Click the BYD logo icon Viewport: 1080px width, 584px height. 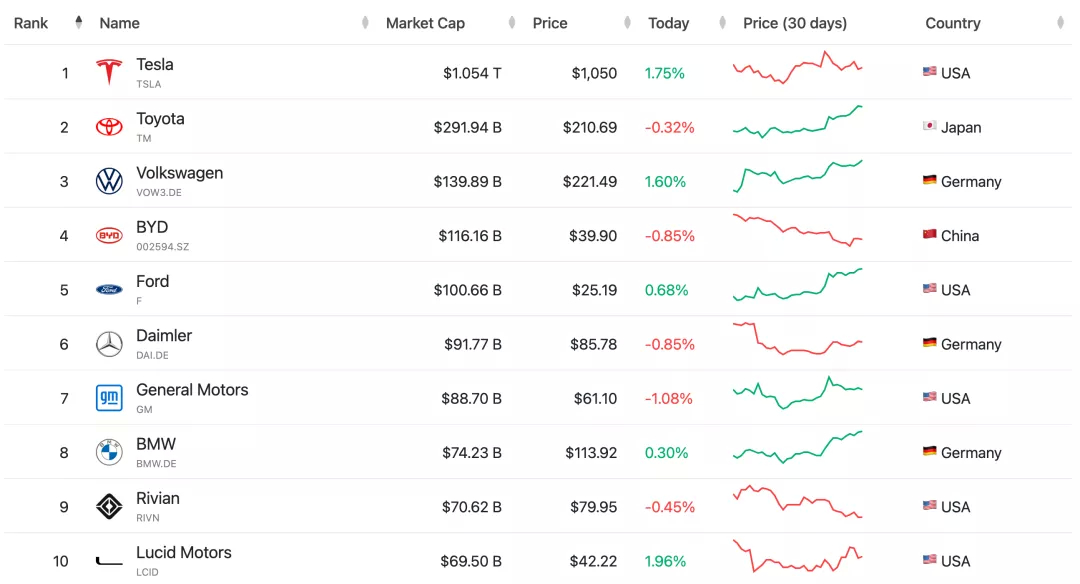point(109,236)
